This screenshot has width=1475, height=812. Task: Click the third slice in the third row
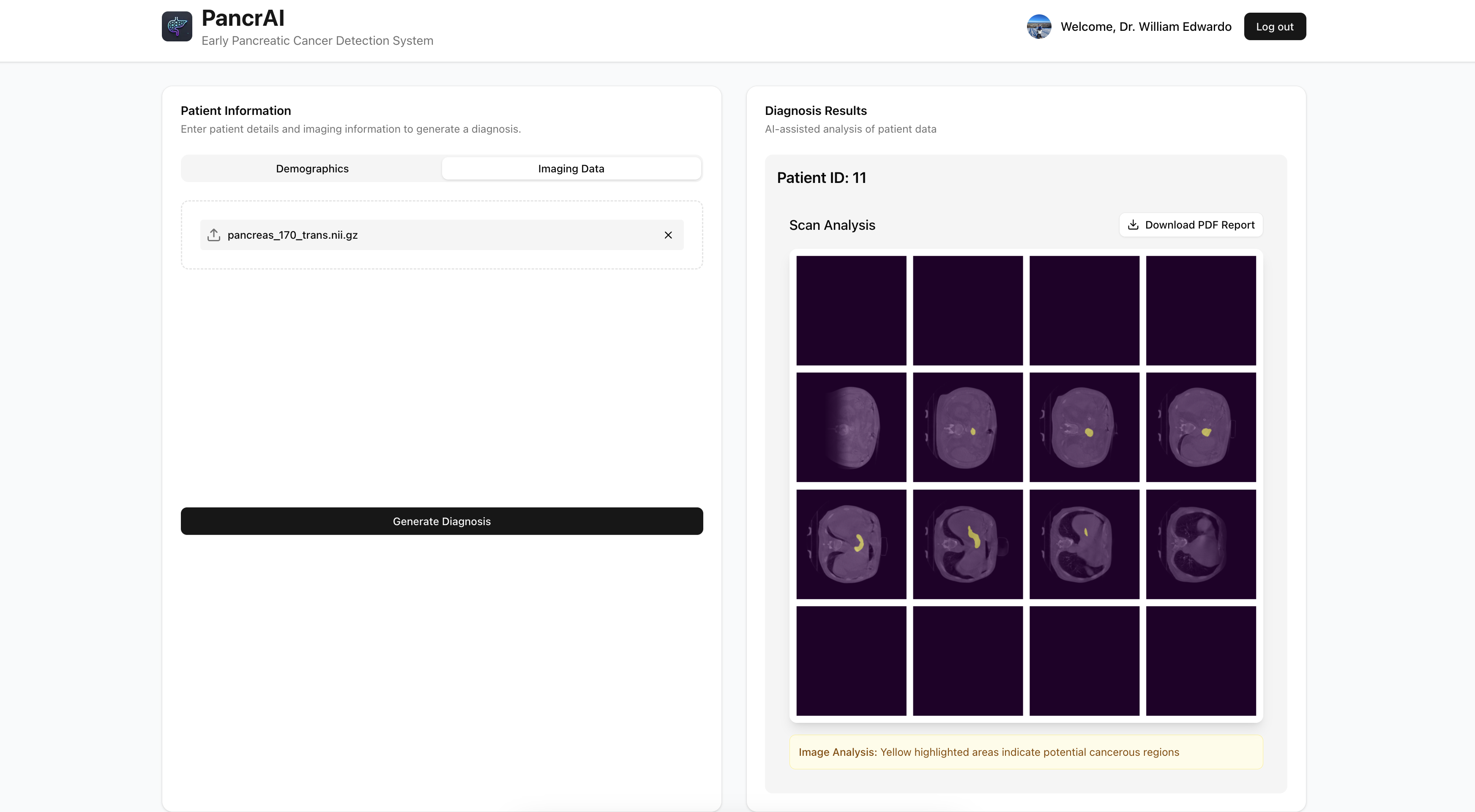[x=1084, y=544]
